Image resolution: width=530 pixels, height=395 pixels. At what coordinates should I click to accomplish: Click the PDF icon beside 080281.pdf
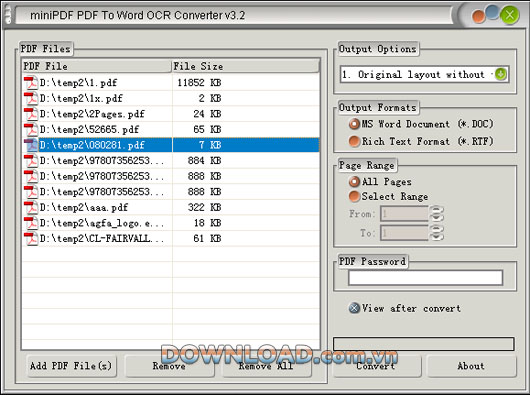[31, 145]
